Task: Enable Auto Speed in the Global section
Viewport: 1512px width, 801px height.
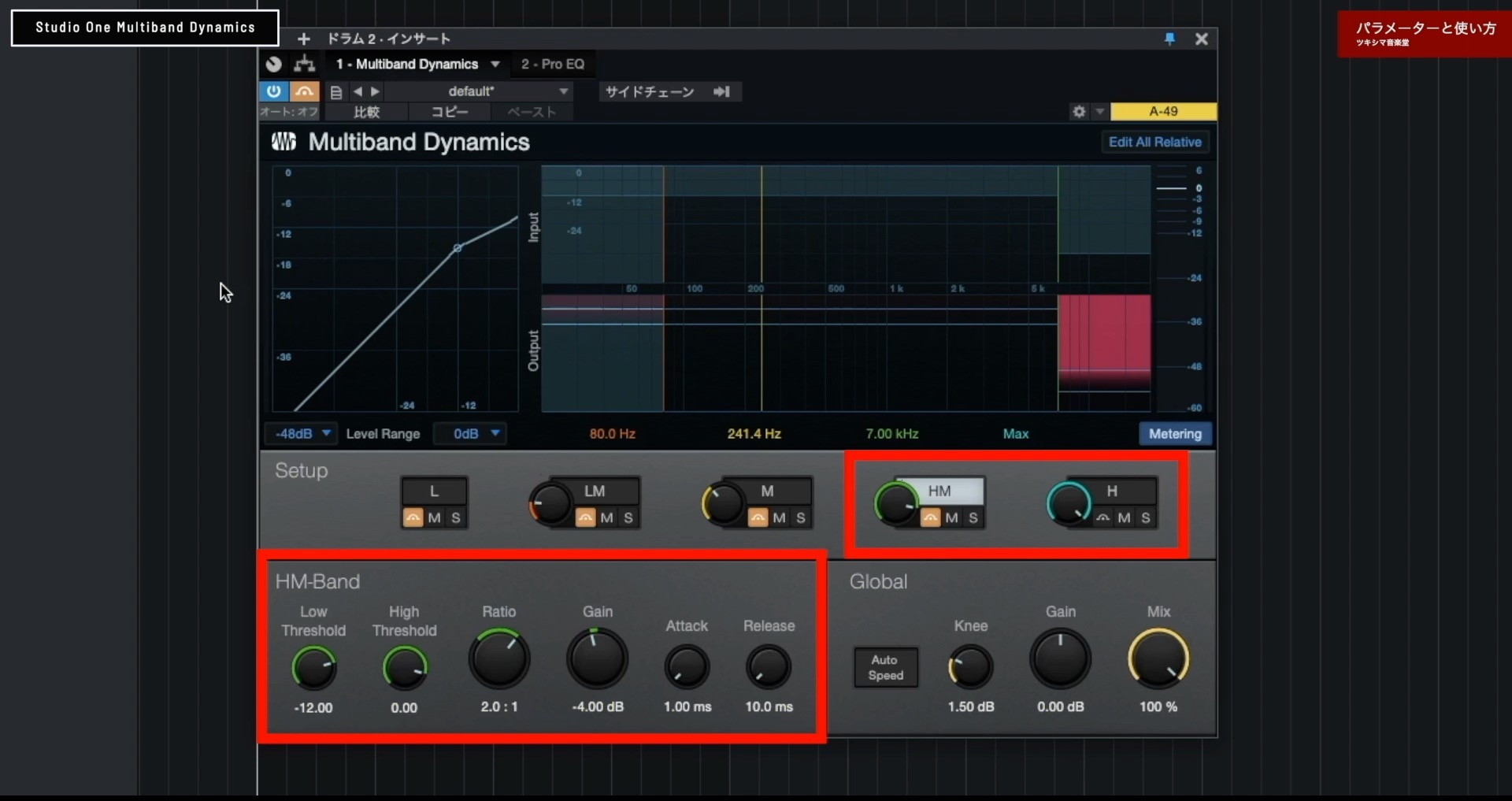Action: coord(885,666)
